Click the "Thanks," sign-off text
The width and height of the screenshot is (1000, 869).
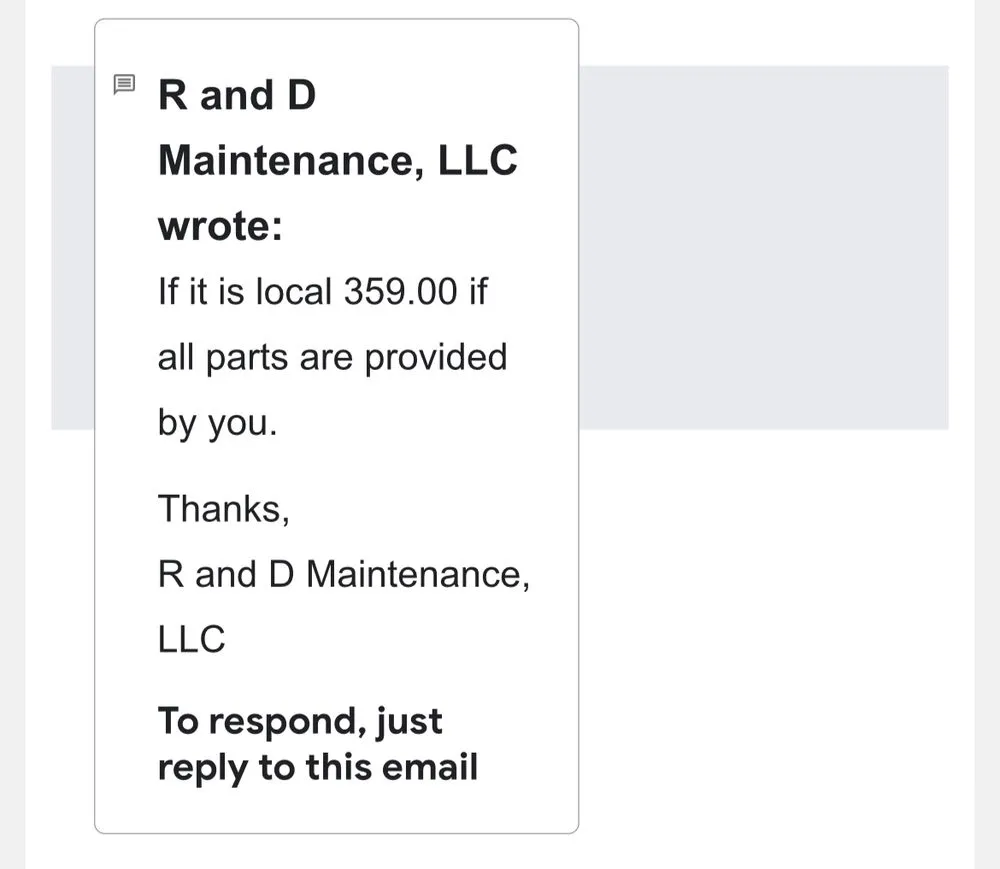pos(223,509)
